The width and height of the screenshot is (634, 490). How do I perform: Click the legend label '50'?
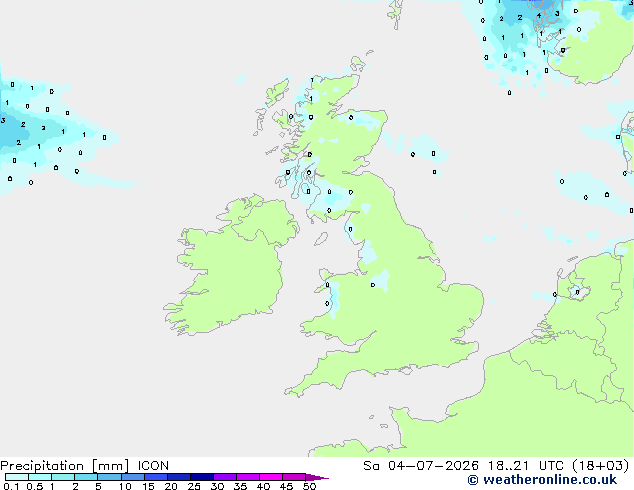(x=309, y=486)
